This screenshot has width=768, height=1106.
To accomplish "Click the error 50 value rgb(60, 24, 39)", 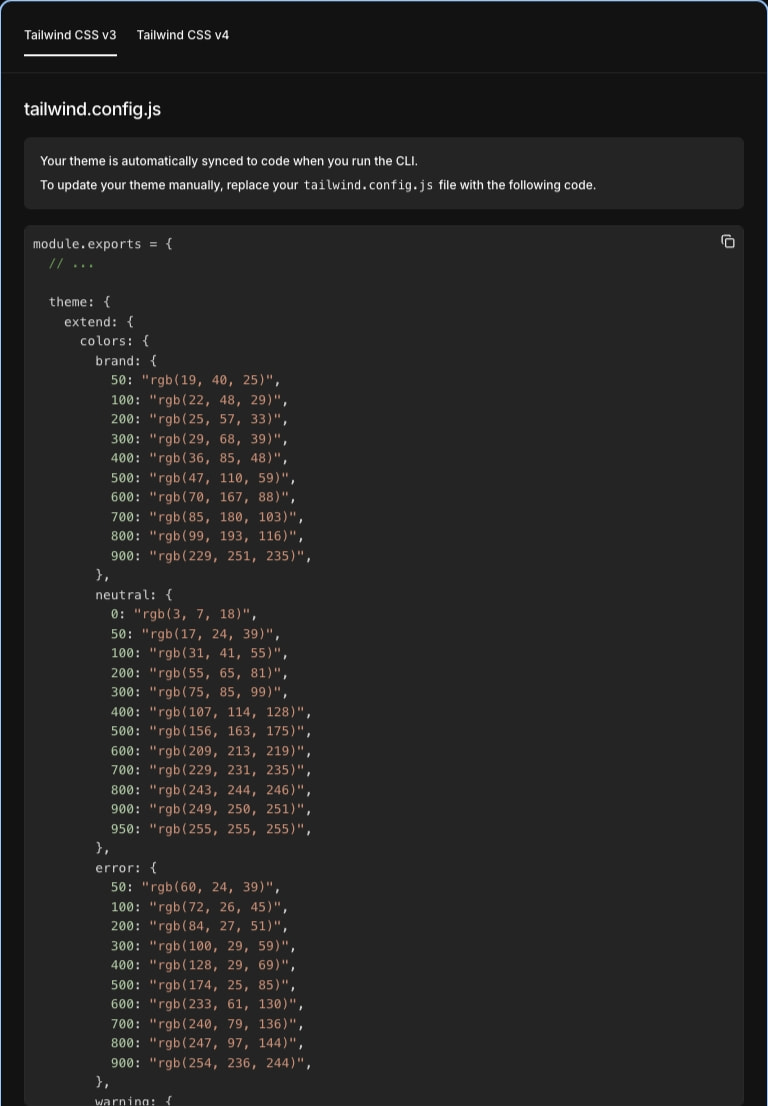I will (207, 887).
